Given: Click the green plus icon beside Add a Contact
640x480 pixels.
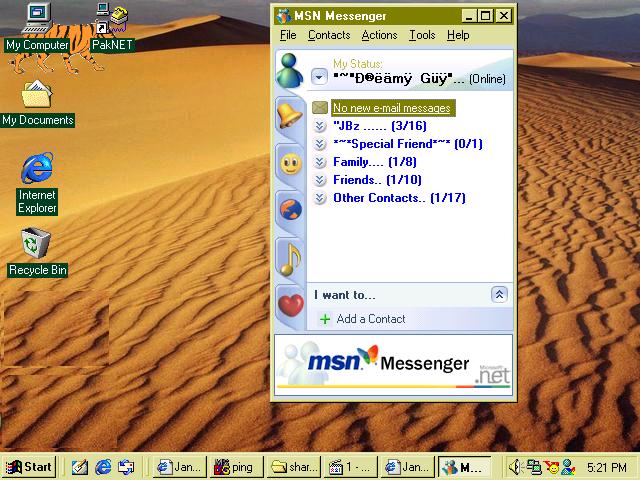Looking at the screenshot, I should tap(325, 319).
